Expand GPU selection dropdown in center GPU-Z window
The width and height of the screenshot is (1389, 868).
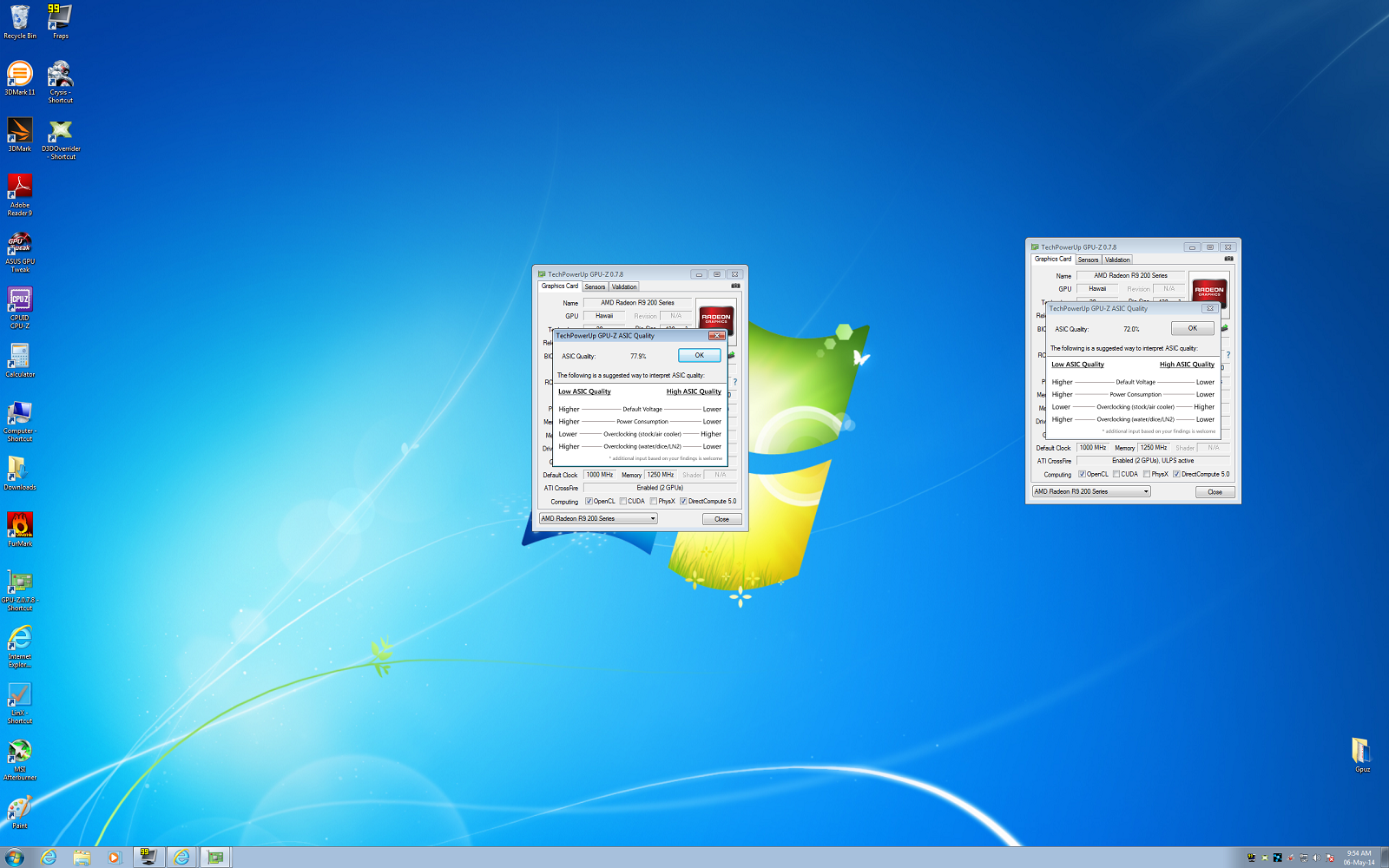tap(598, 518)
